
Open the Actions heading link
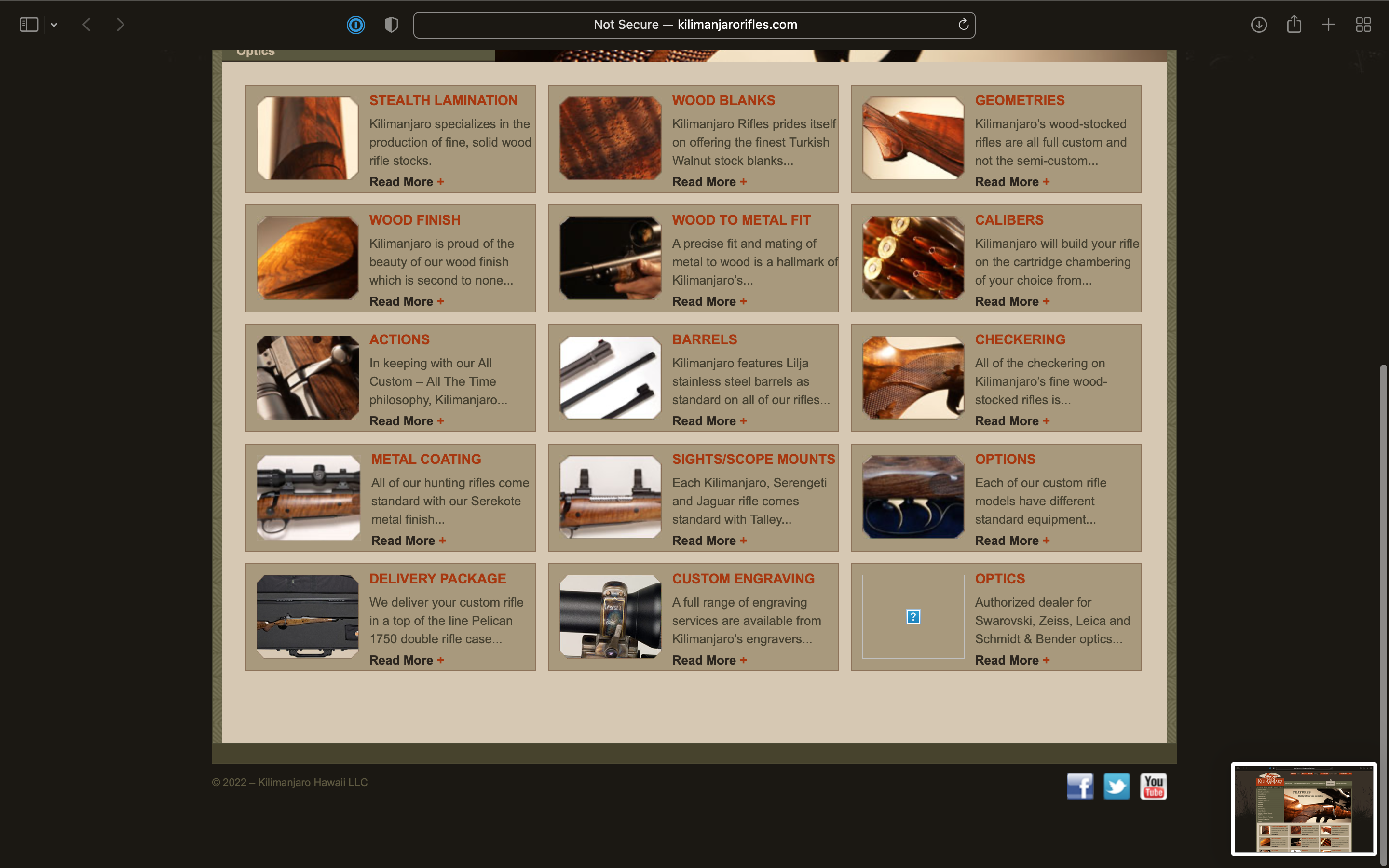point(399,339)
